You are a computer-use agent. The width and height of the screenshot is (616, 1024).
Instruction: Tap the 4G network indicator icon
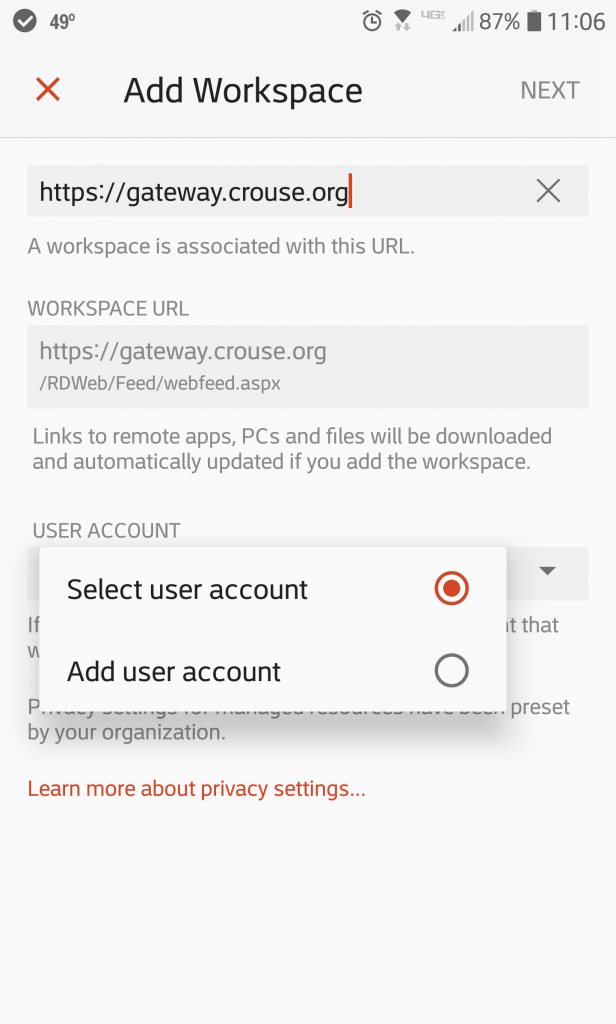click(432, 15)
